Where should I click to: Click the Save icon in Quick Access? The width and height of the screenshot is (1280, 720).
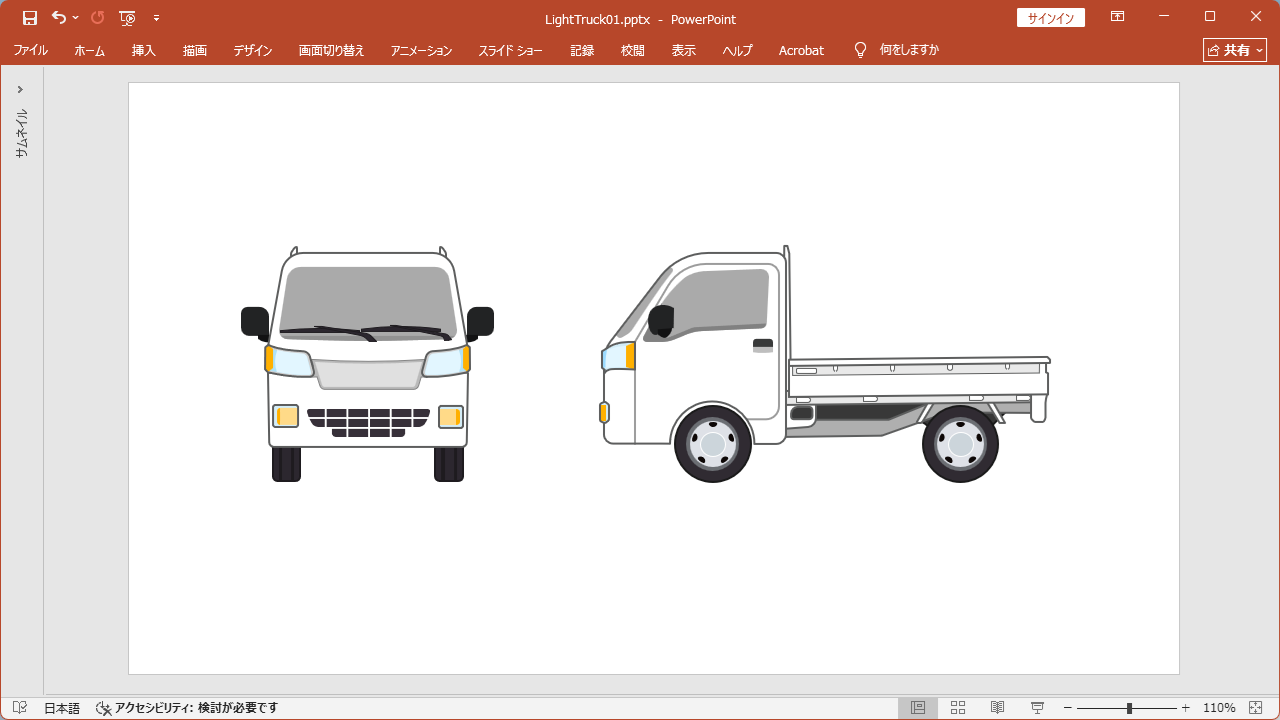[30, 18]
